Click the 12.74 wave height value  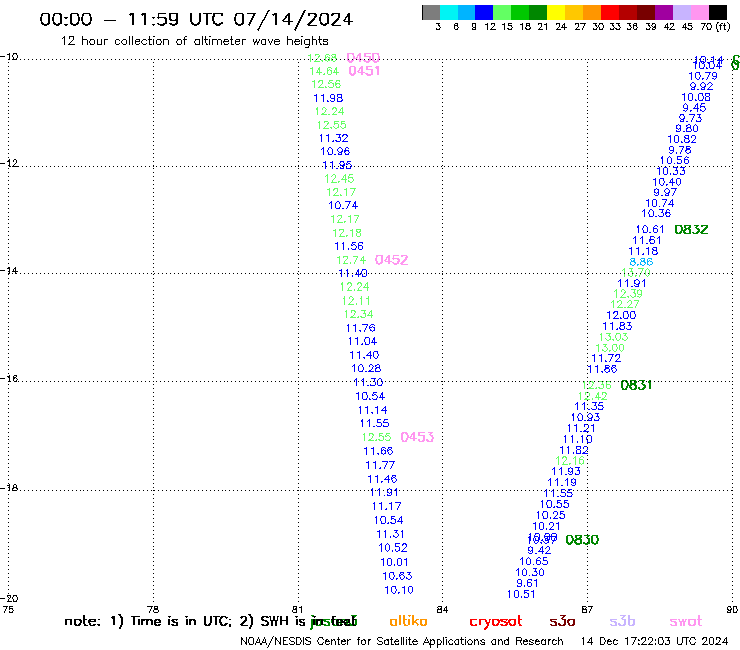coord(351,260)
